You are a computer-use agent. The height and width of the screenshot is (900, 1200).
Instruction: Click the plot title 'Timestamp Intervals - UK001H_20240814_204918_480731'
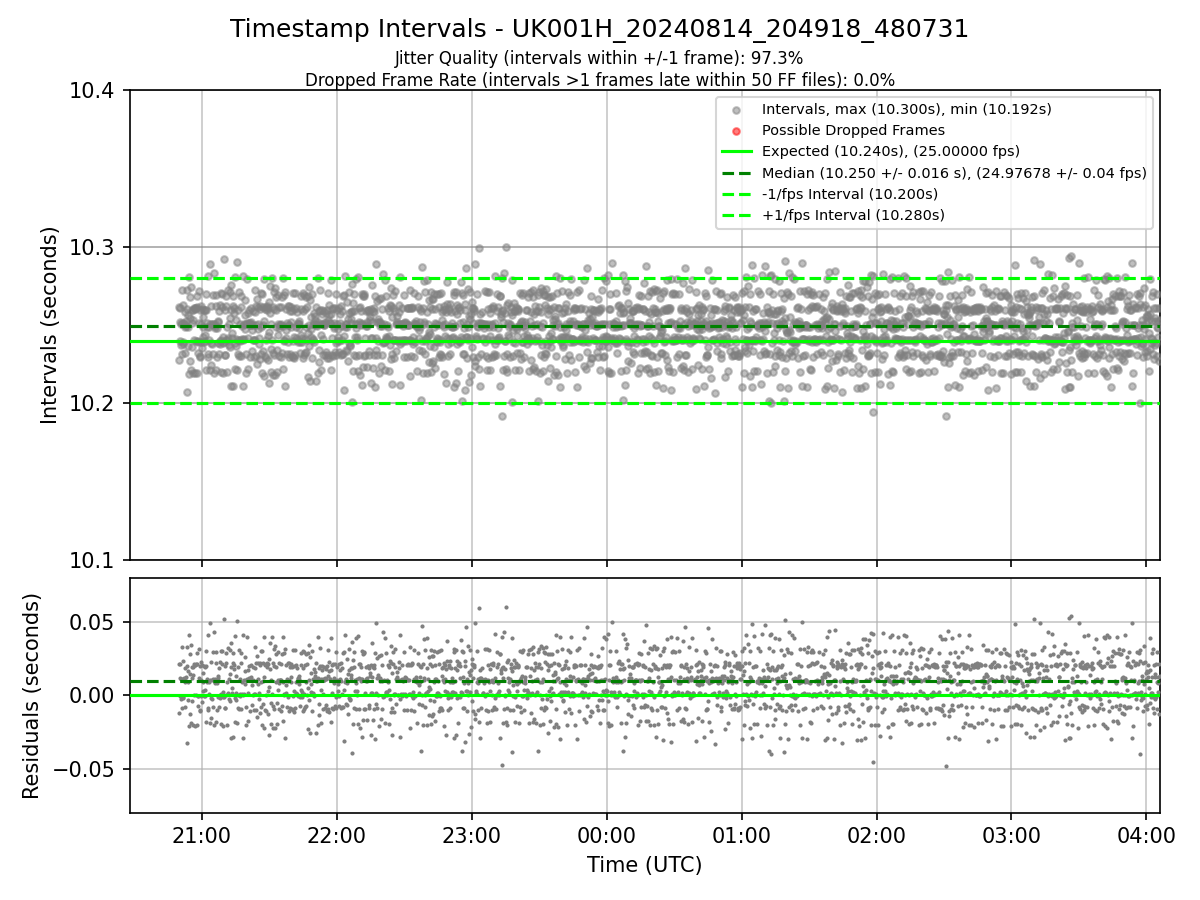pyautogui.click(x=599, y=29)
